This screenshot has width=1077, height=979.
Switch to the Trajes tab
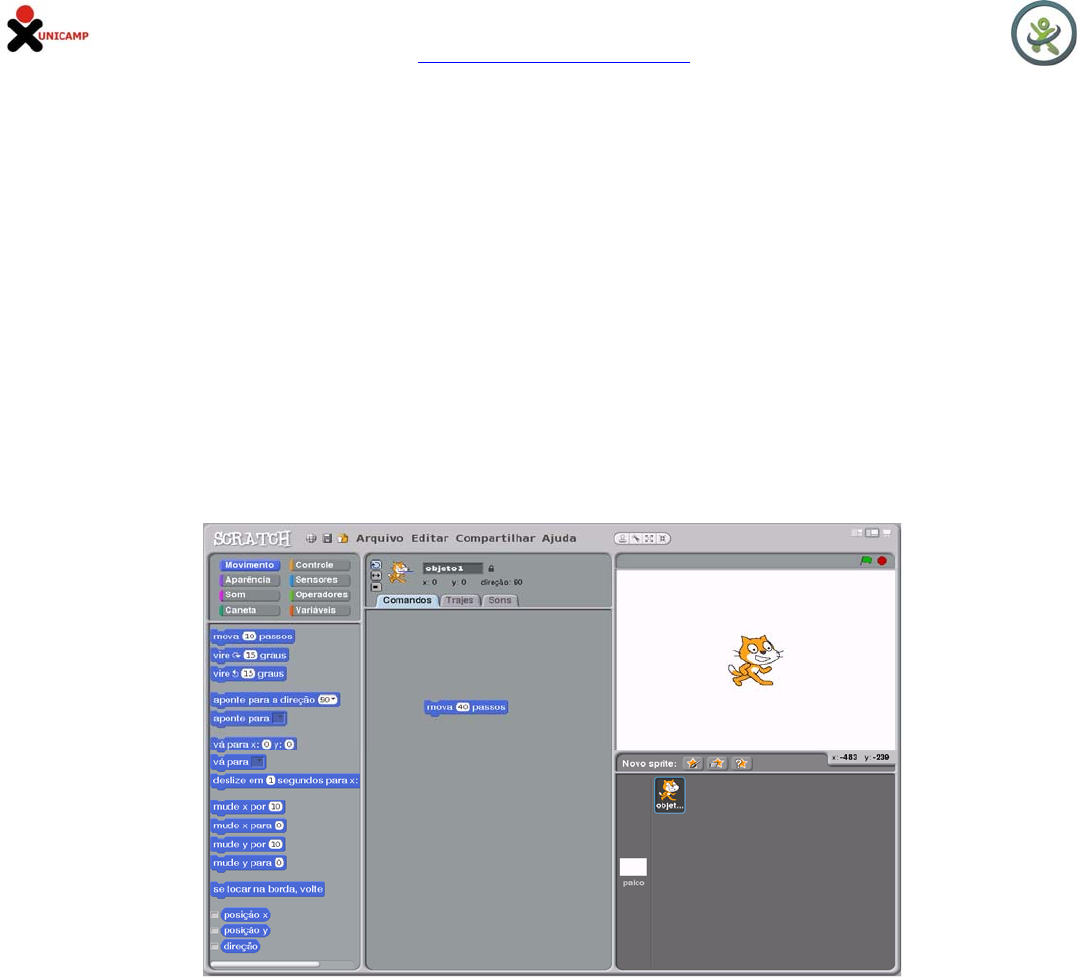(x=460, y=600)
